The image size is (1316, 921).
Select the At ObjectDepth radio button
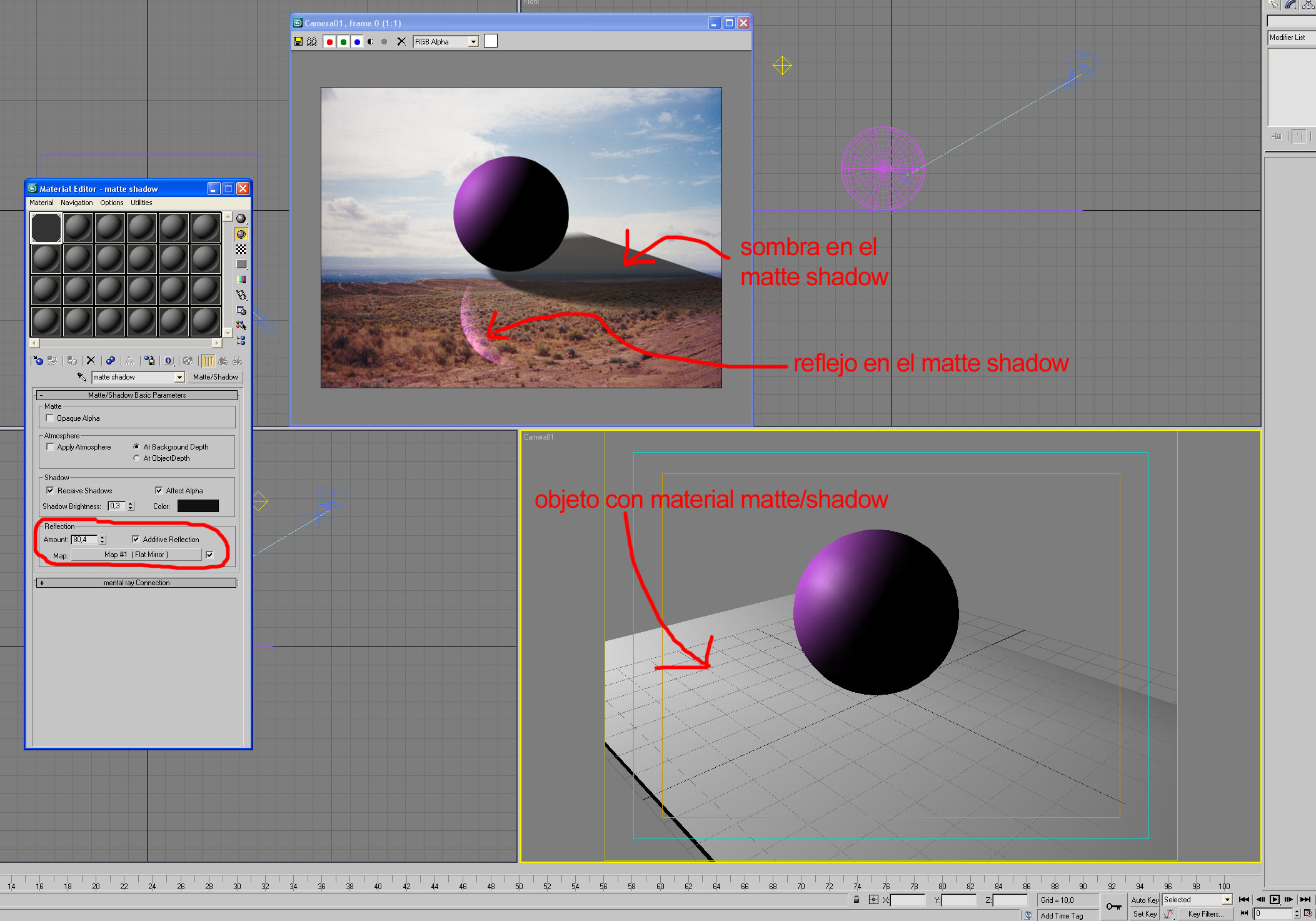(x=136, y=458)
